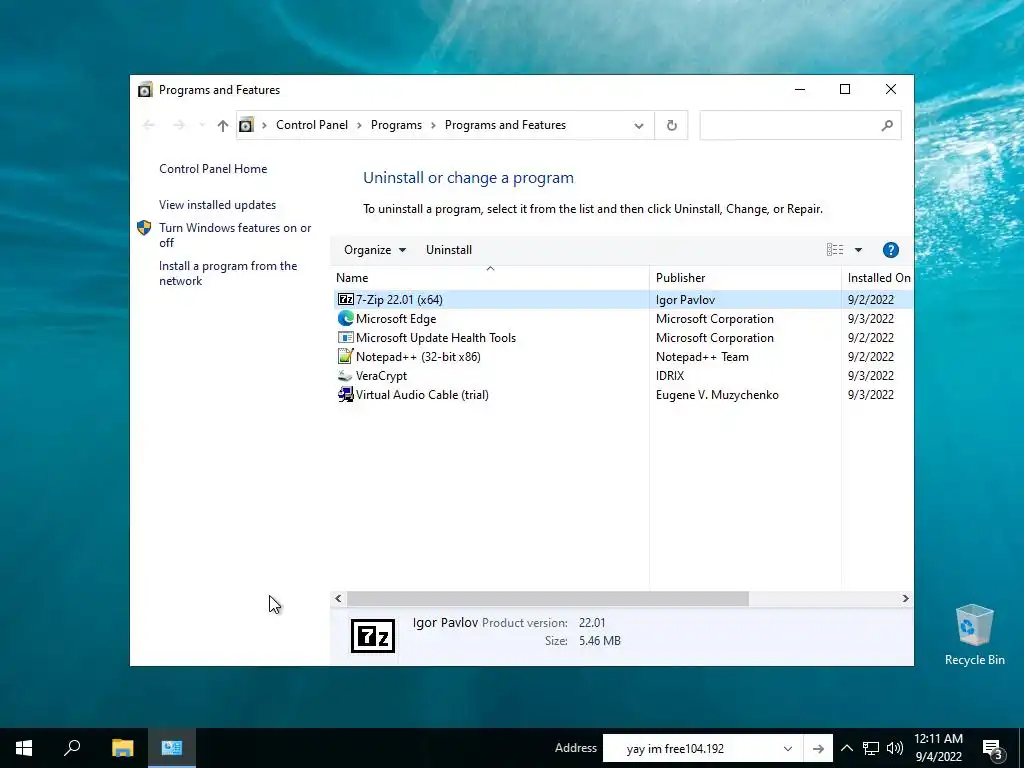Click the VeraCrypt program icon
The image size is (1024, 768).
pyautogui.click(x=345, y=376)
